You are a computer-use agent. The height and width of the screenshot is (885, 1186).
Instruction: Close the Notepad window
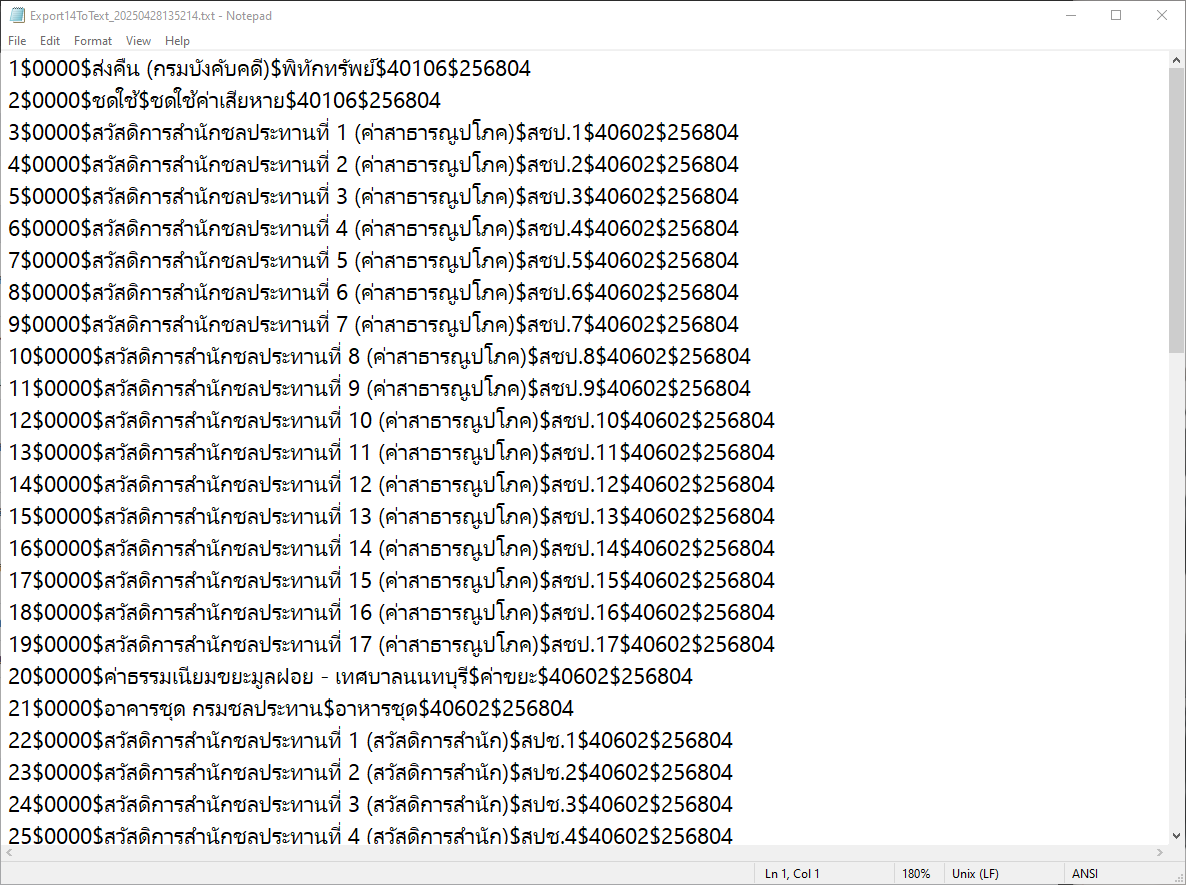pos(1162,15)
